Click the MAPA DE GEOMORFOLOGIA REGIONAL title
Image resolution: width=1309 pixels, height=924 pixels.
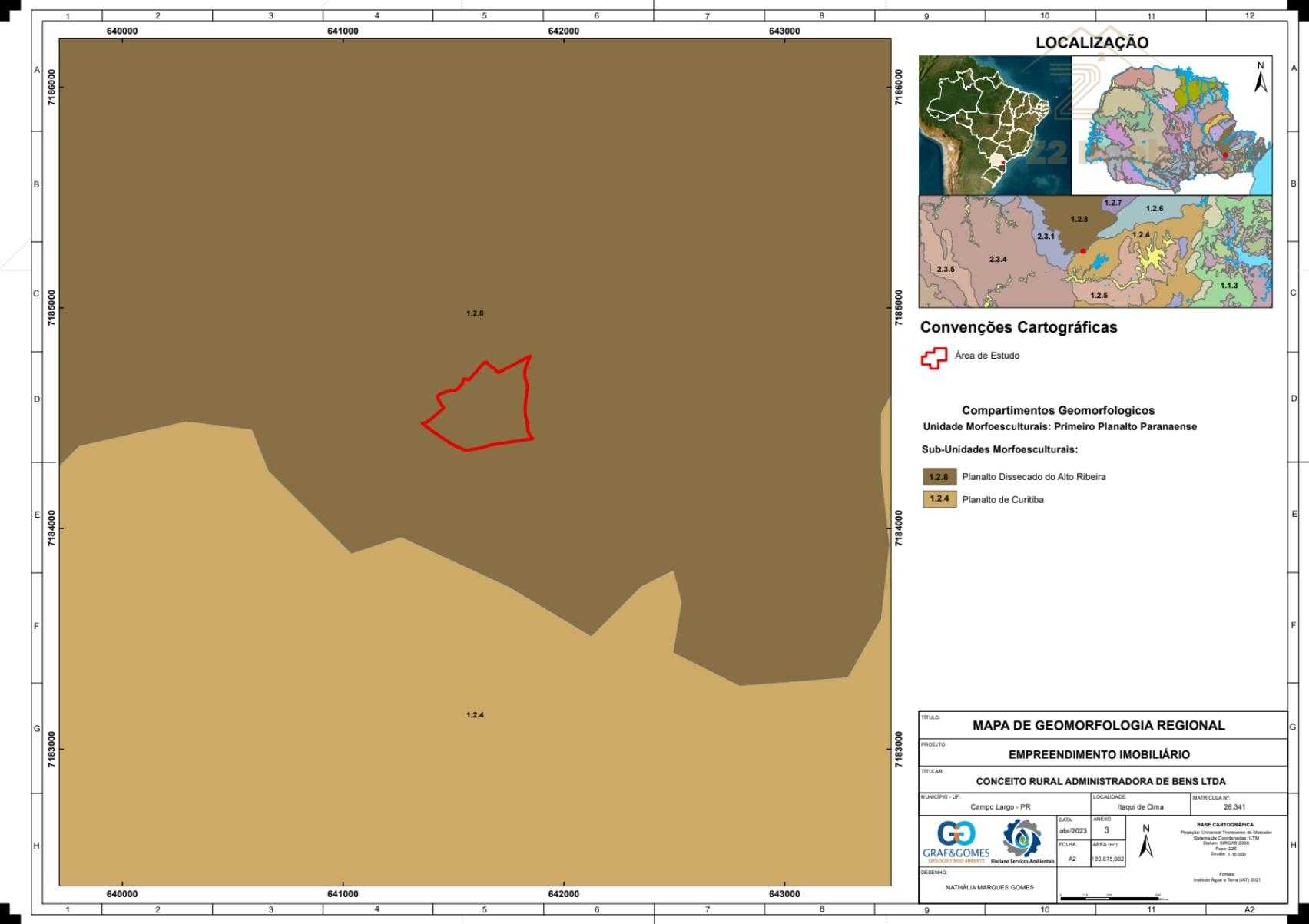click(1099, 725)
